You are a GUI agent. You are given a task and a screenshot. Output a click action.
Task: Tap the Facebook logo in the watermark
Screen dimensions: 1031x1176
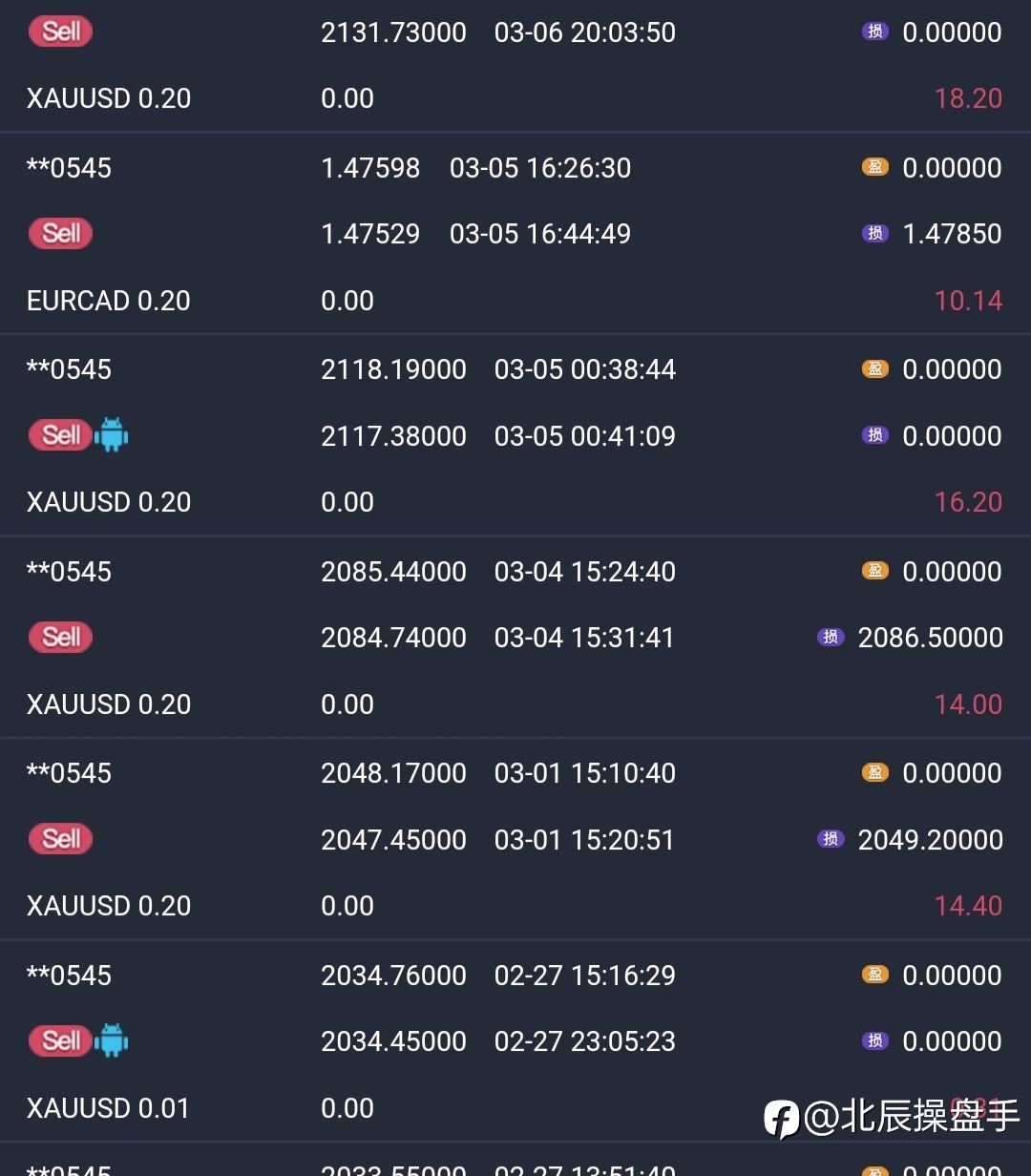click(x=782, y=1118)
